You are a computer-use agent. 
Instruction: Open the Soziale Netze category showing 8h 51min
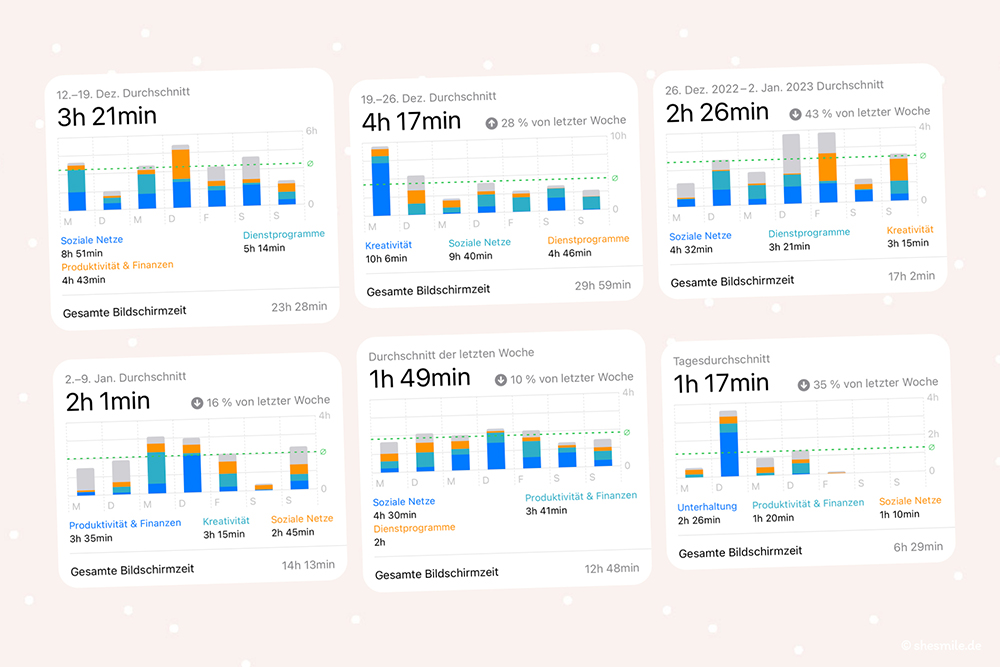pyautogui.click(x=92, y=247)
